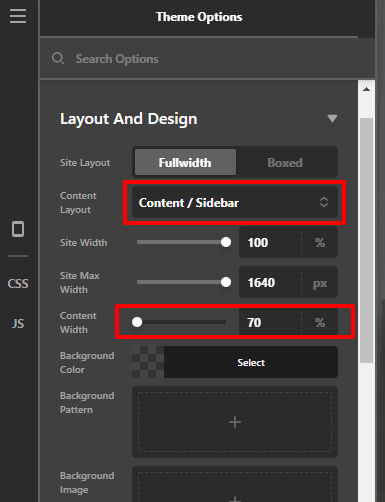Open the Content Layout dropdown
This screenshot has width=385, height=502.
point(235,202)
